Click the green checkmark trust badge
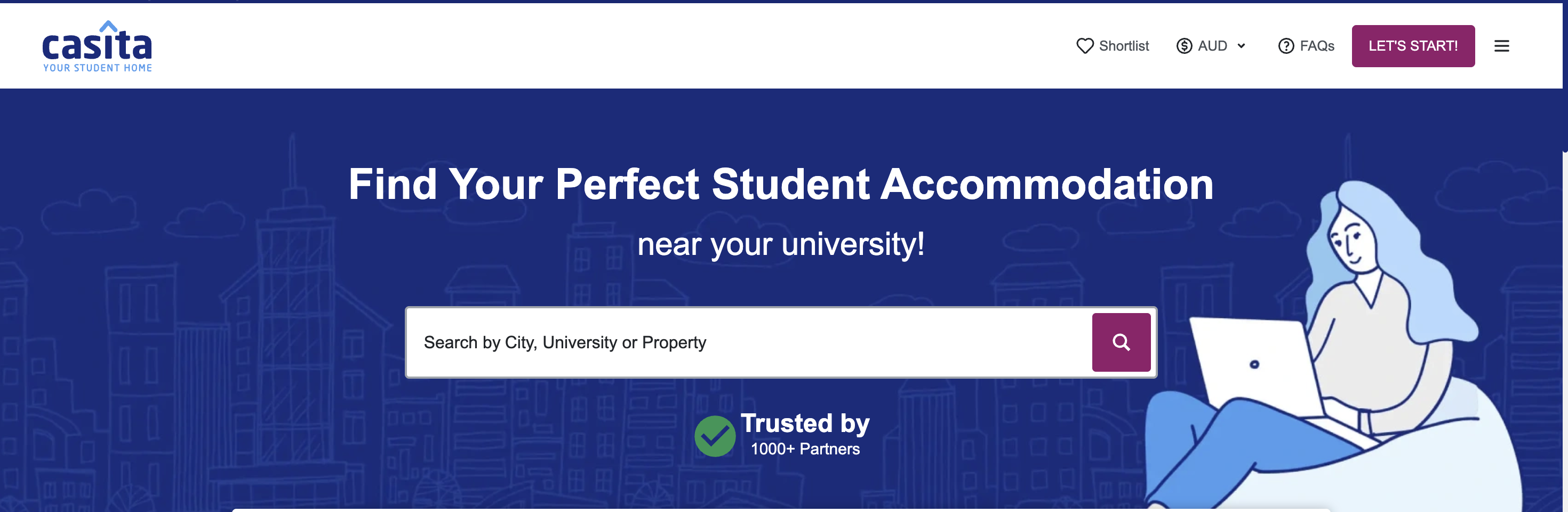Image resolution: width=1568 pixels, height=512 pixels. [x=715, y=436]
